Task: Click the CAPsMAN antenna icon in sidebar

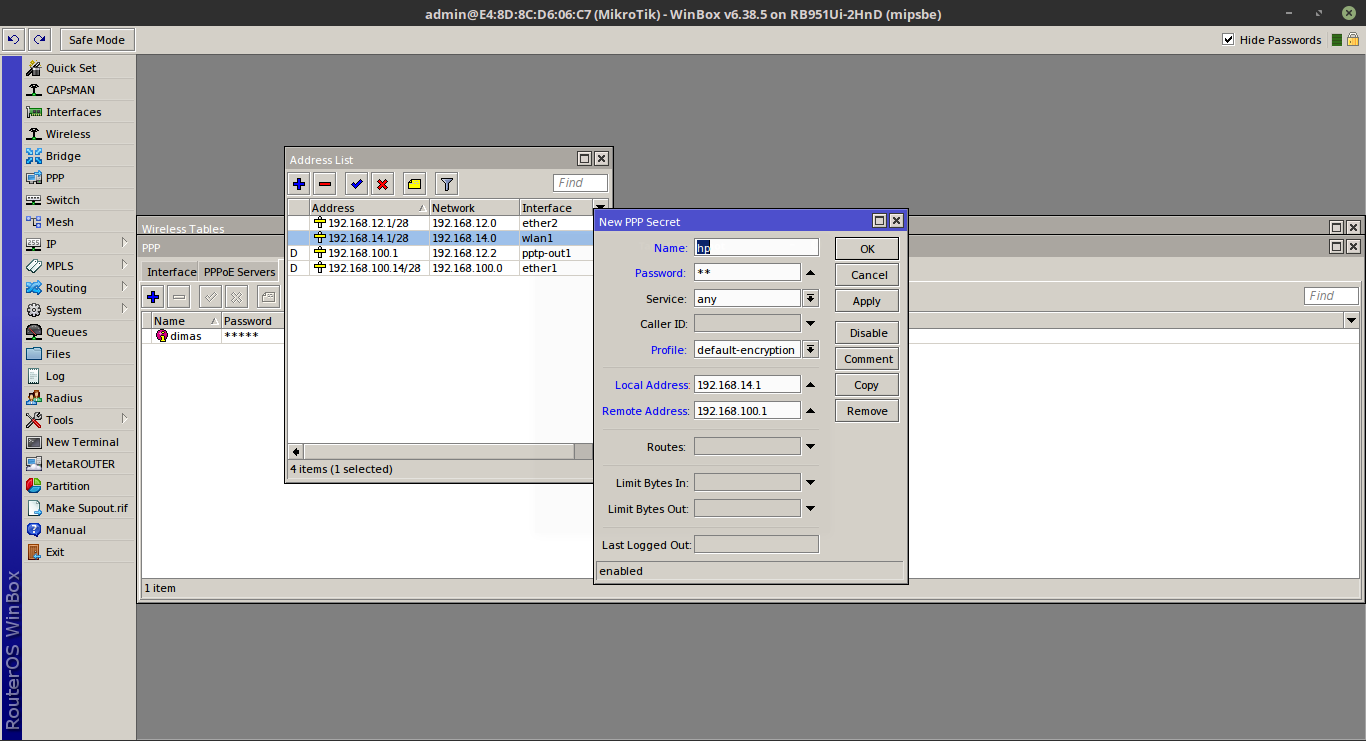Action: coord(34,90)
